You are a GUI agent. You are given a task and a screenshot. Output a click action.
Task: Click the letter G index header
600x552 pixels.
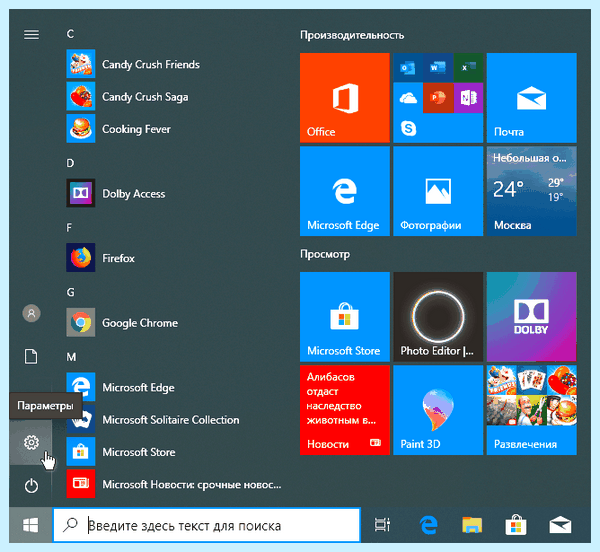[70, 293]
